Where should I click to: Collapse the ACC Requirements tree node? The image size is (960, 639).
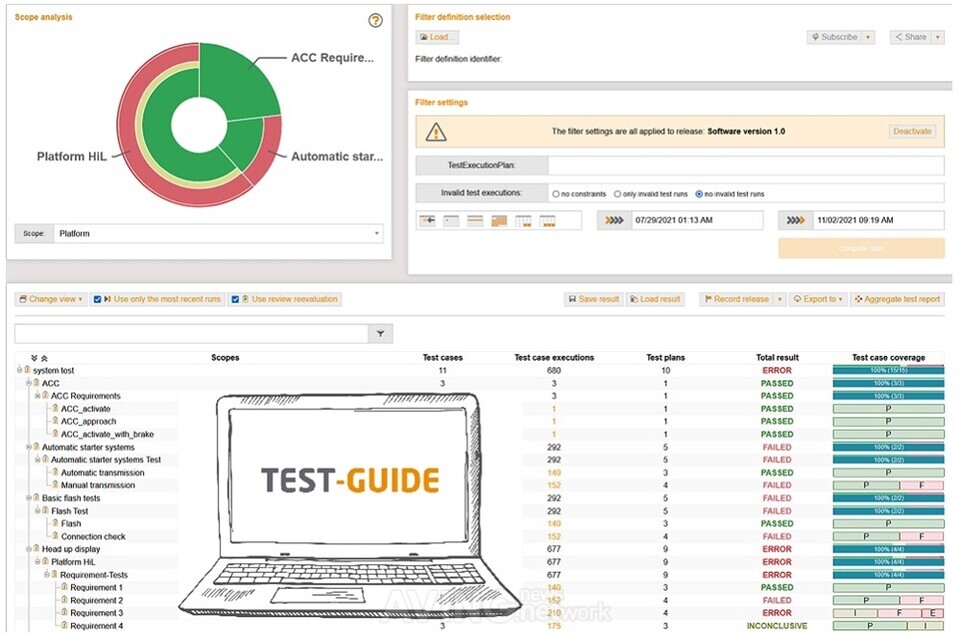point(37,396)
